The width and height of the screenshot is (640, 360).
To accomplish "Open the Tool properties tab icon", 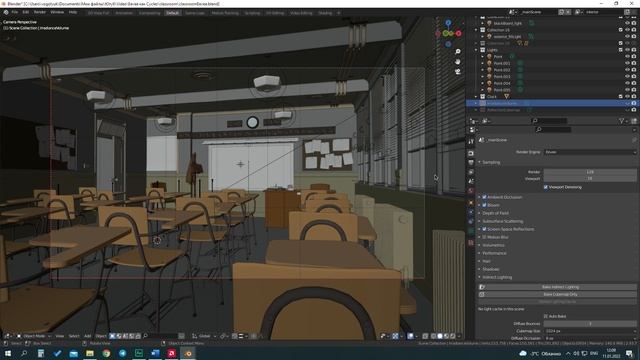I will [x=471, y=141].
